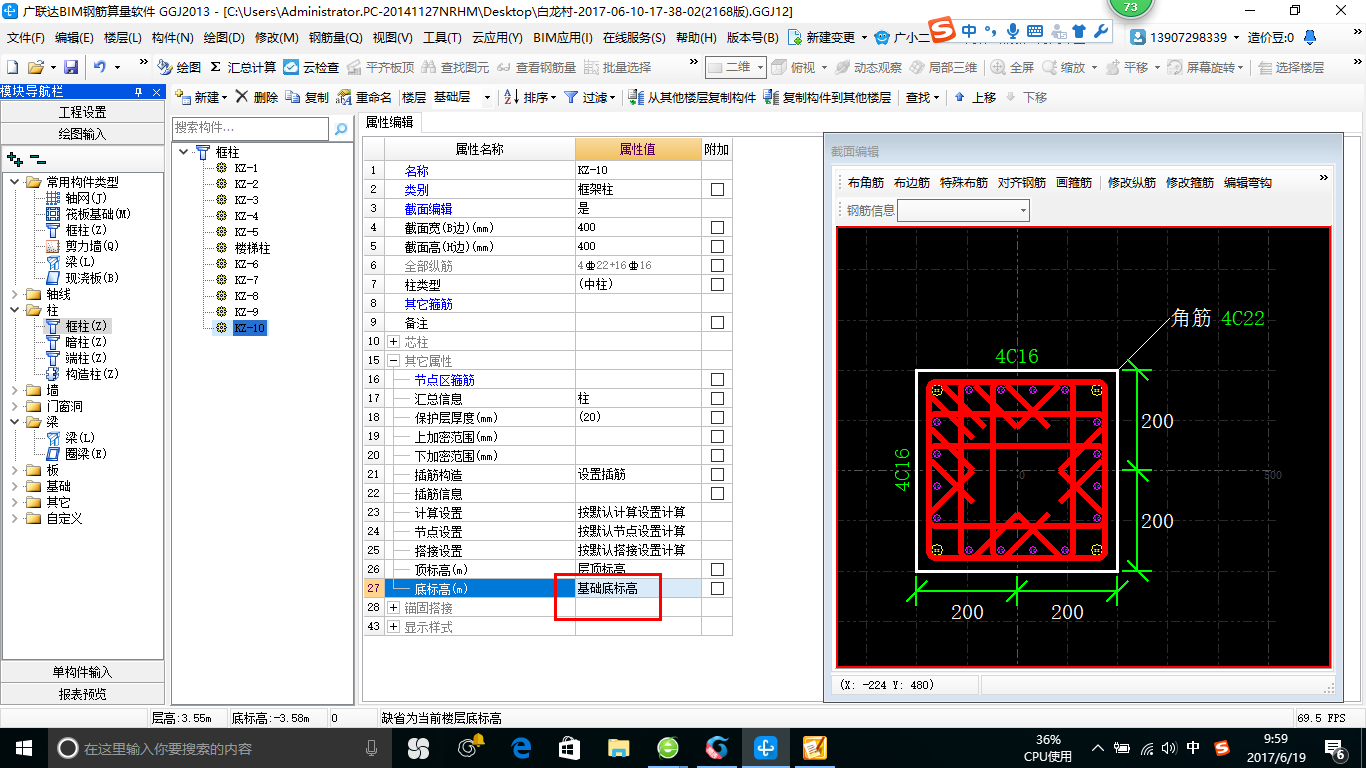Collapse the 常用构件类型 folder

(15, 182)
